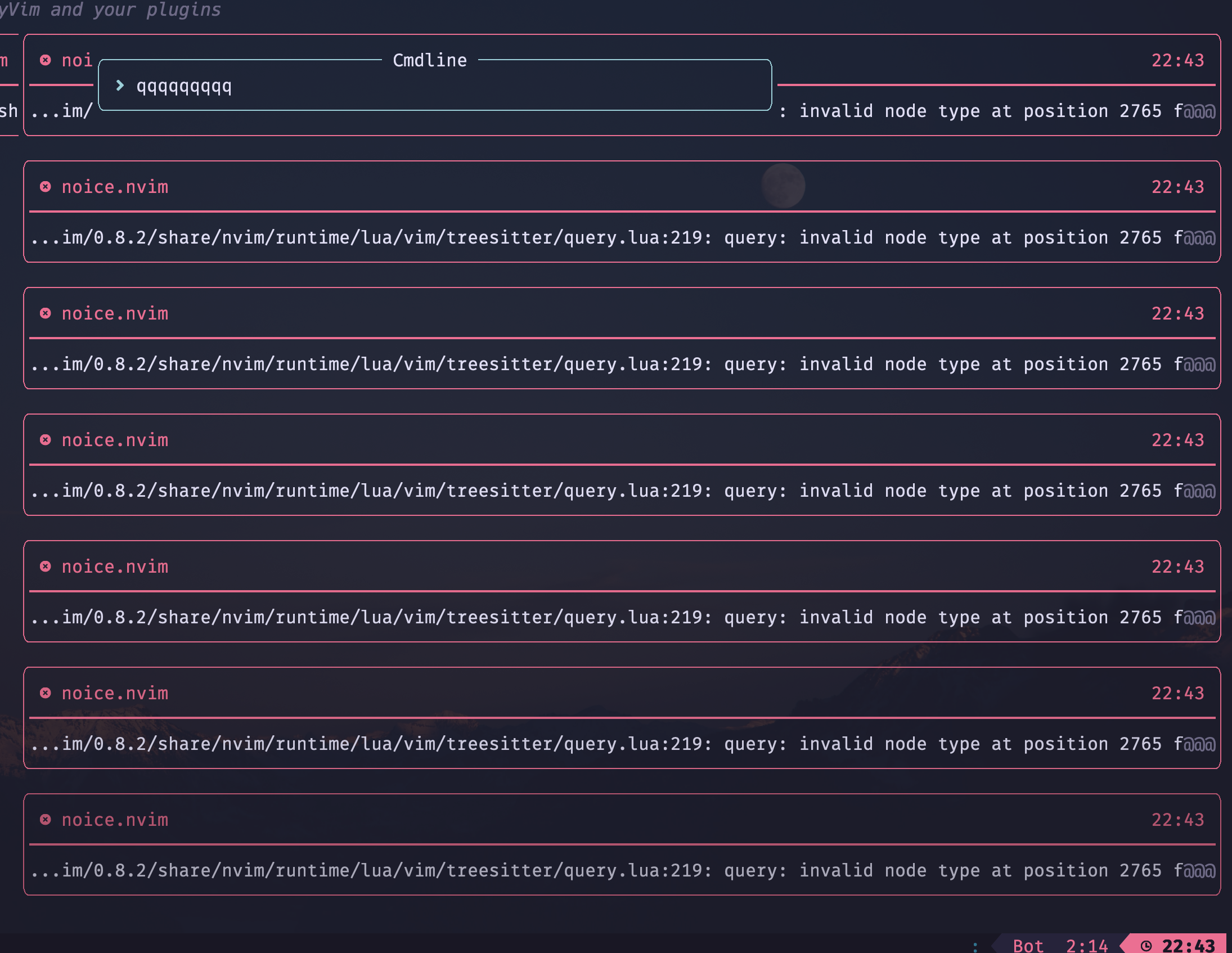Click the error icon in the third noice.nvim notification
Viewport: 1232px width, 953px height.
46,314
